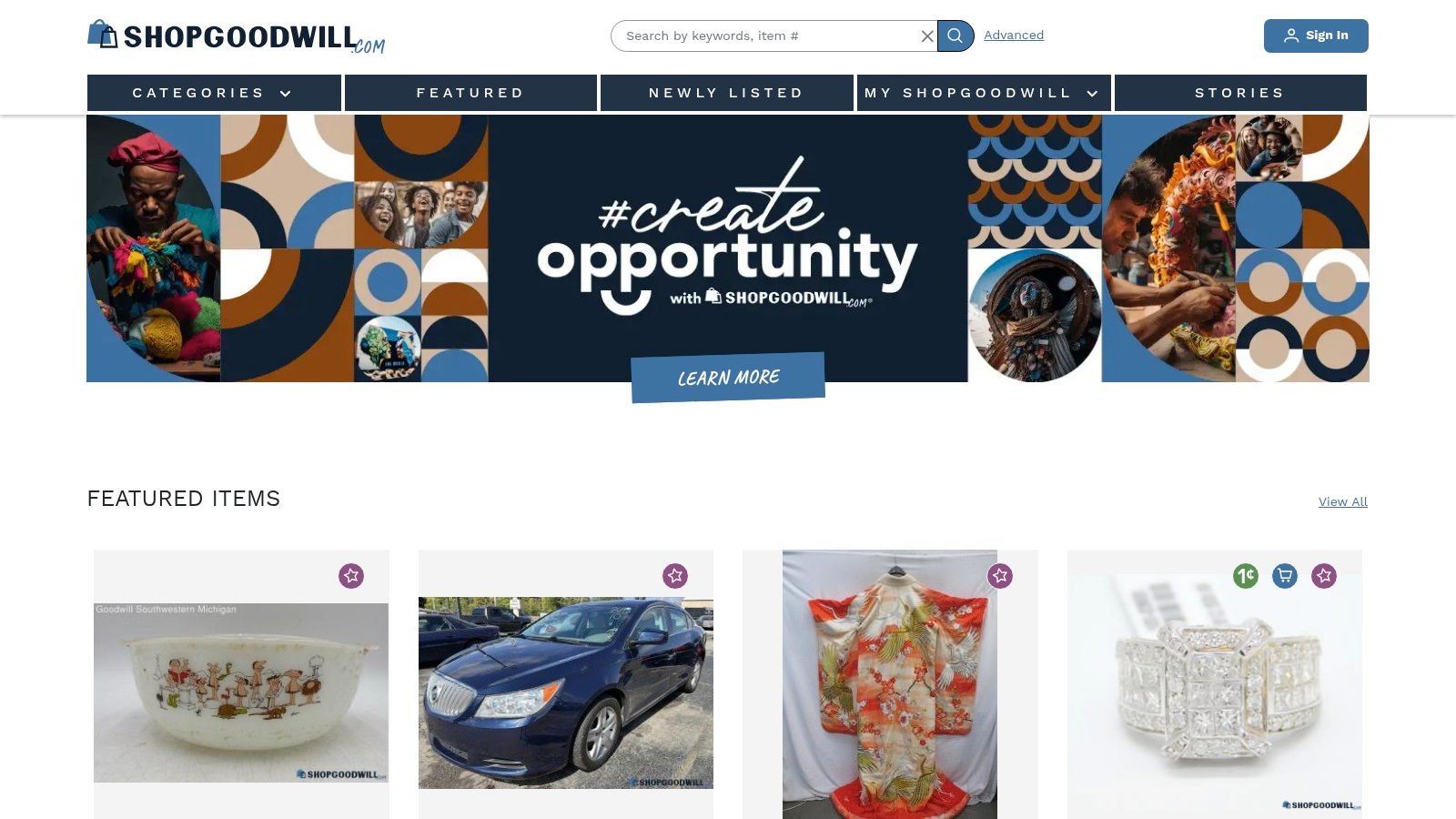Favorite the blue Buick car listing
The height and width of the screenshot is (819, 1456).
tap(675, 576)
